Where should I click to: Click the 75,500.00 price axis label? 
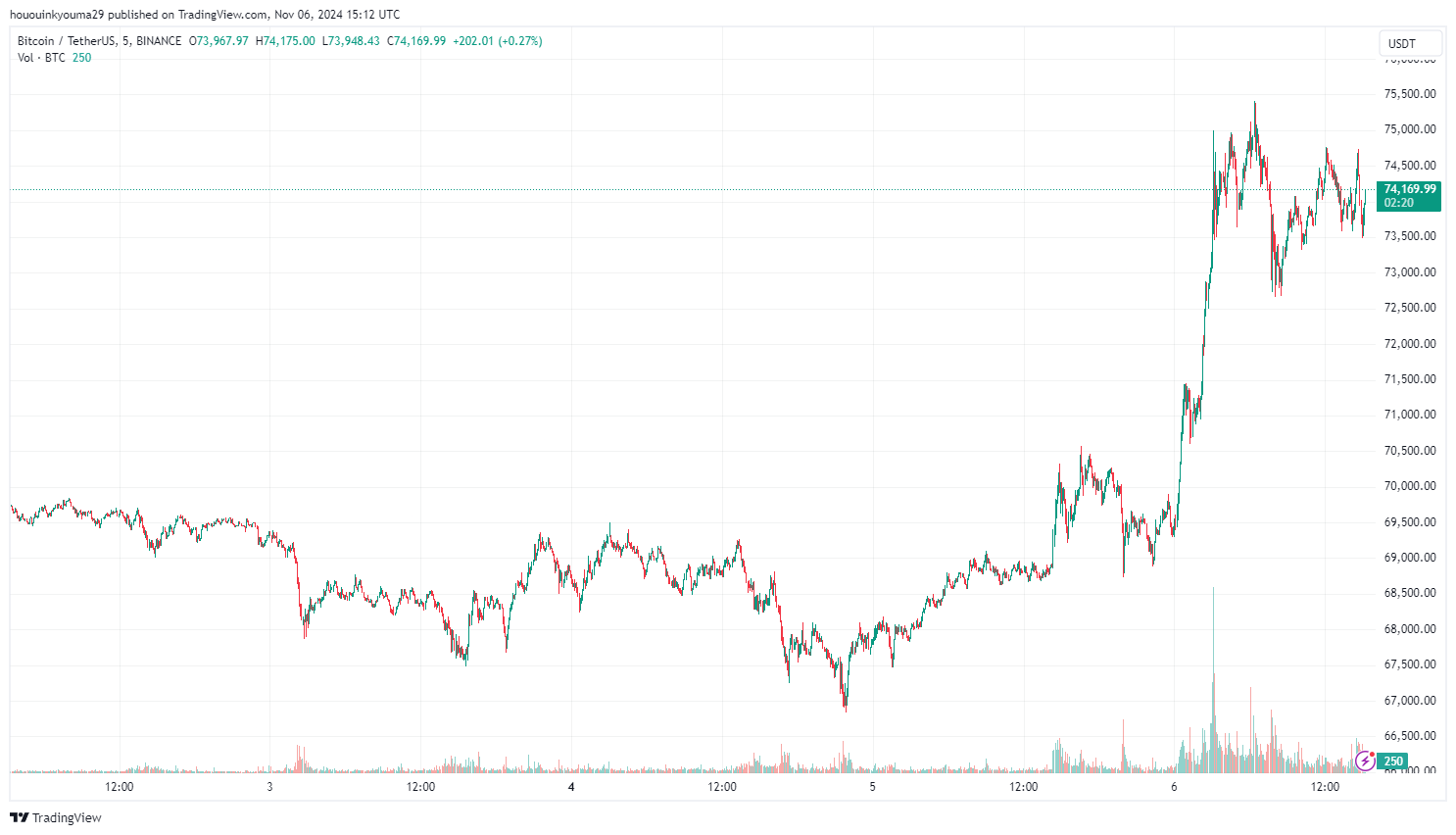pos(1410,94)
